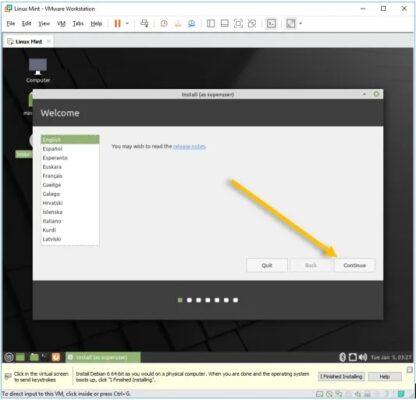This screenshot has width=416, height=400.
Task: Open the Linux Mint start menu
Action: click(9, 357)
